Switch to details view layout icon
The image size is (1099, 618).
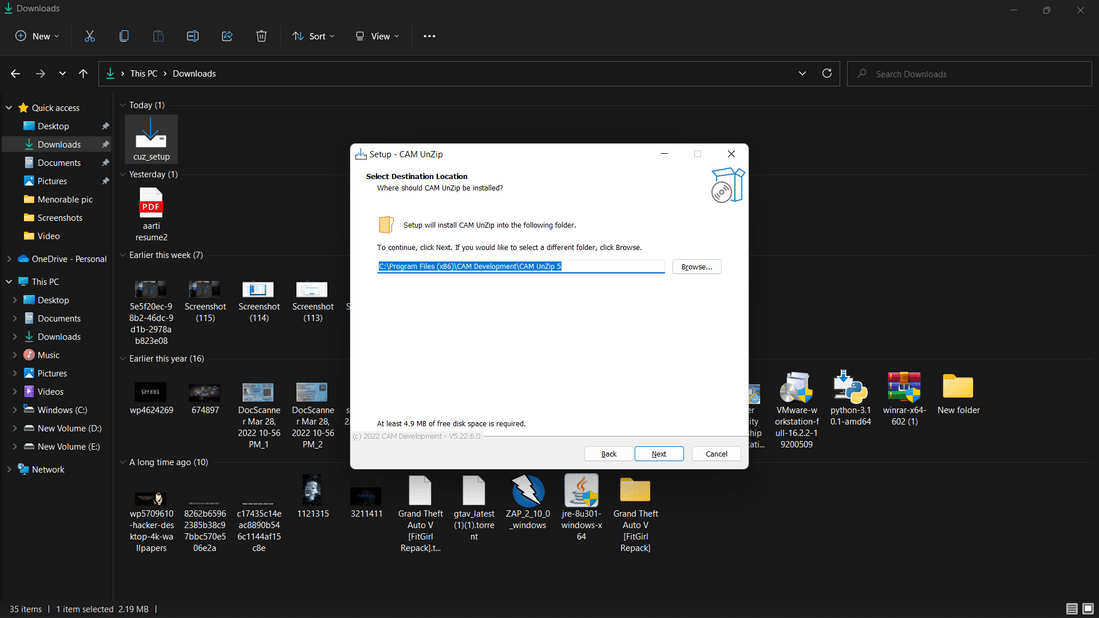click(x=1072, y=609)
